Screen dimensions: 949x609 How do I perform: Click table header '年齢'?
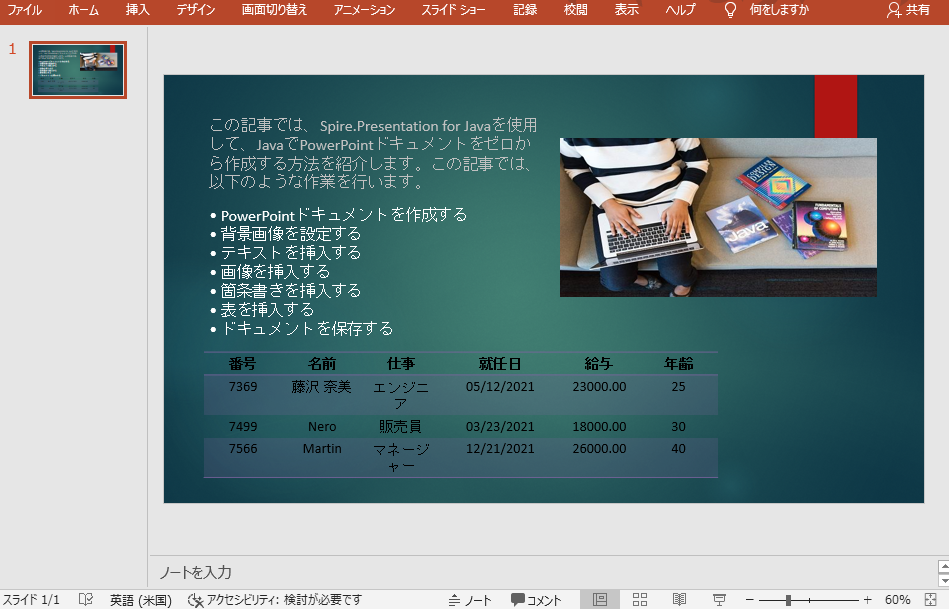click(678, 363)
